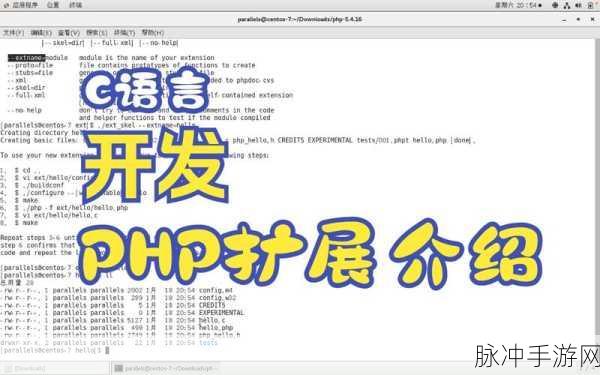Viewport: 600px width, 375px height.
Task: Click the 星期六 20:54 clock in the top panel
Action: click(x=518, y=5)
